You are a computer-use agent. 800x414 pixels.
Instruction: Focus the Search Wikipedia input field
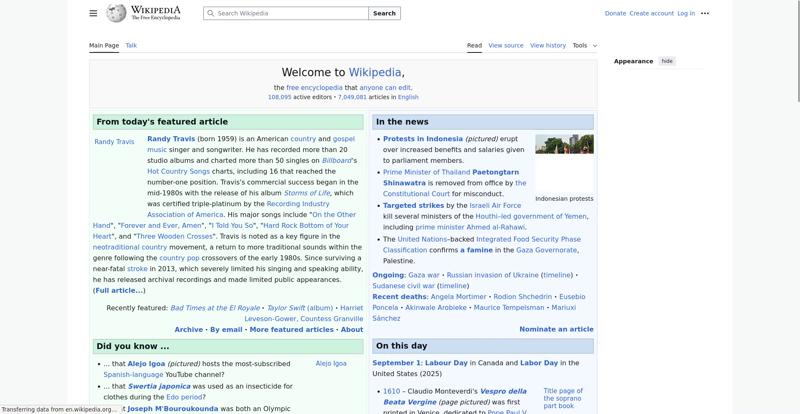pos(286,13)
